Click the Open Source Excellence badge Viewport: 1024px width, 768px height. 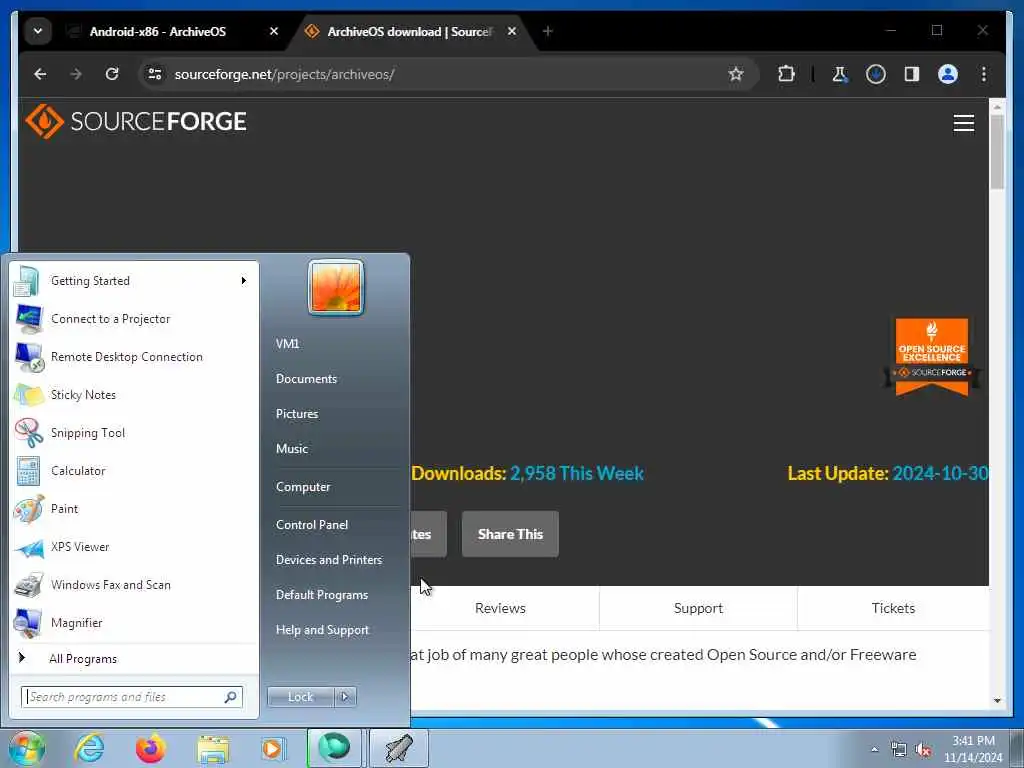tap(932, 356)
